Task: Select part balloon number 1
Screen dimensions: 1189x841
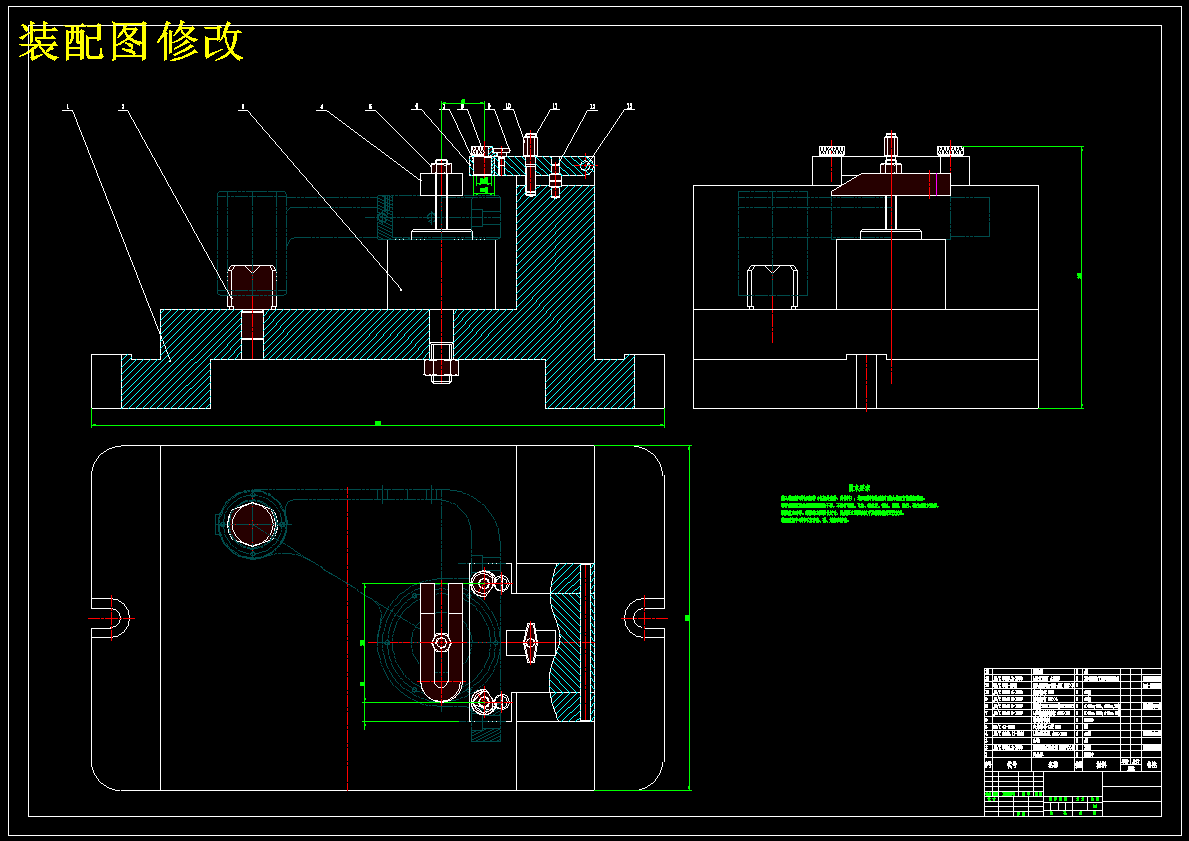Action: click(68, 108)
